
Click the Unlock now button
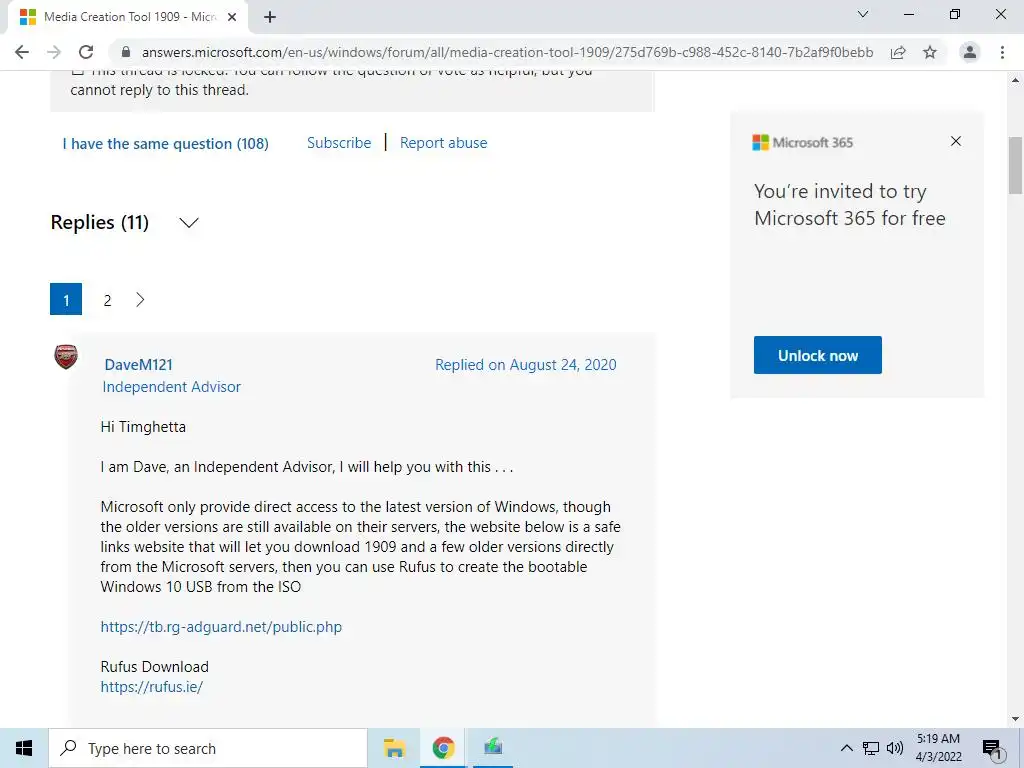tap(818, 355)
